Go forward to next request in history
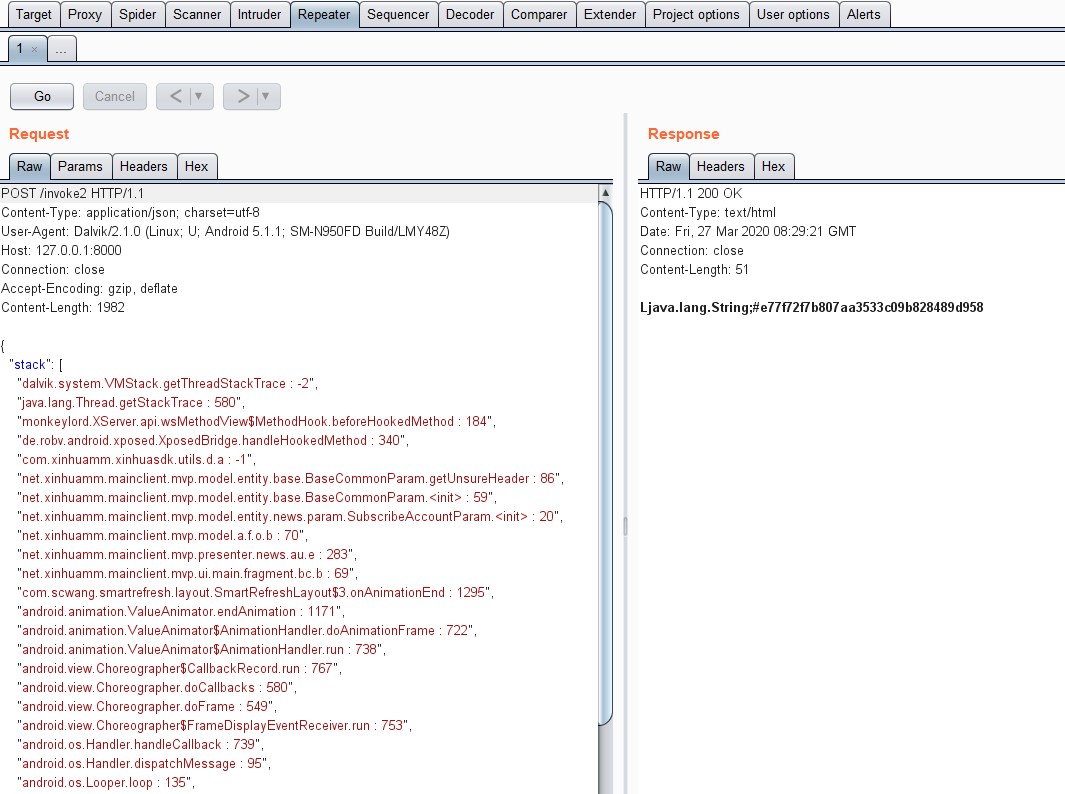 pyautogui.click(x=242, y=96)
